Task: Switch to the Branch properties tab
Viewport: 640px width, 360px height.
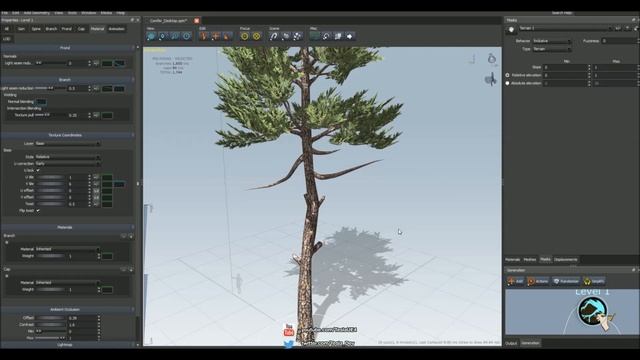Action: pyautogui.click(x=51, y=29)
